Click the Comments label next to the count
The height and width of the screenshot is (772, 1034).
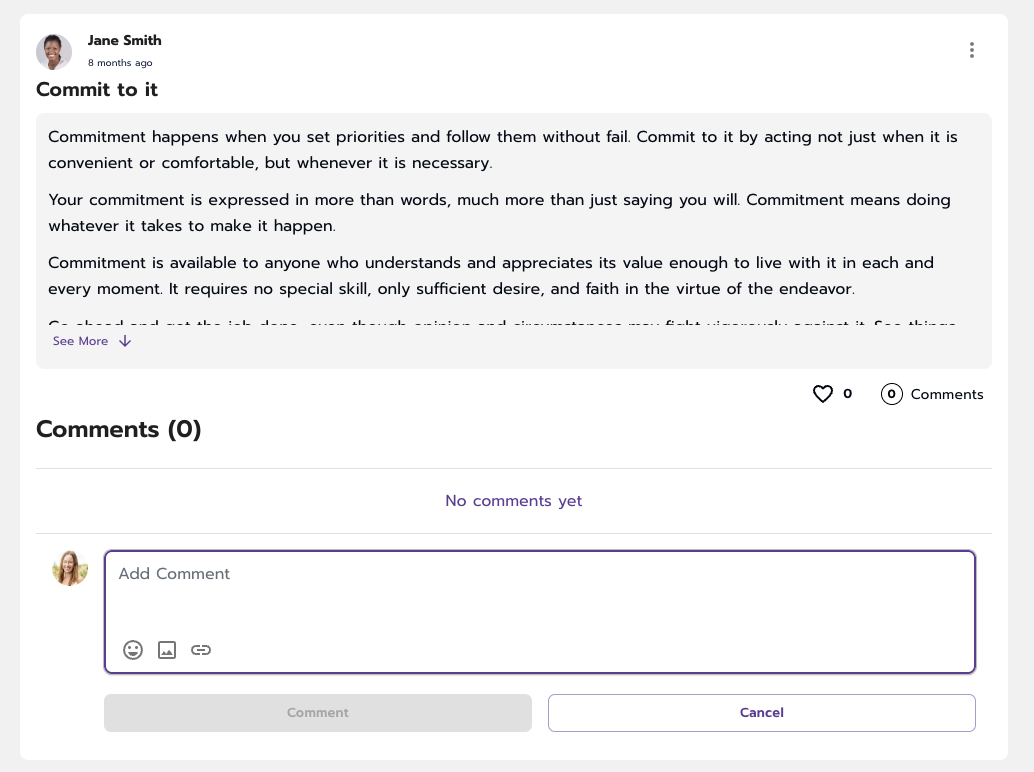click(x=947, y=394)
